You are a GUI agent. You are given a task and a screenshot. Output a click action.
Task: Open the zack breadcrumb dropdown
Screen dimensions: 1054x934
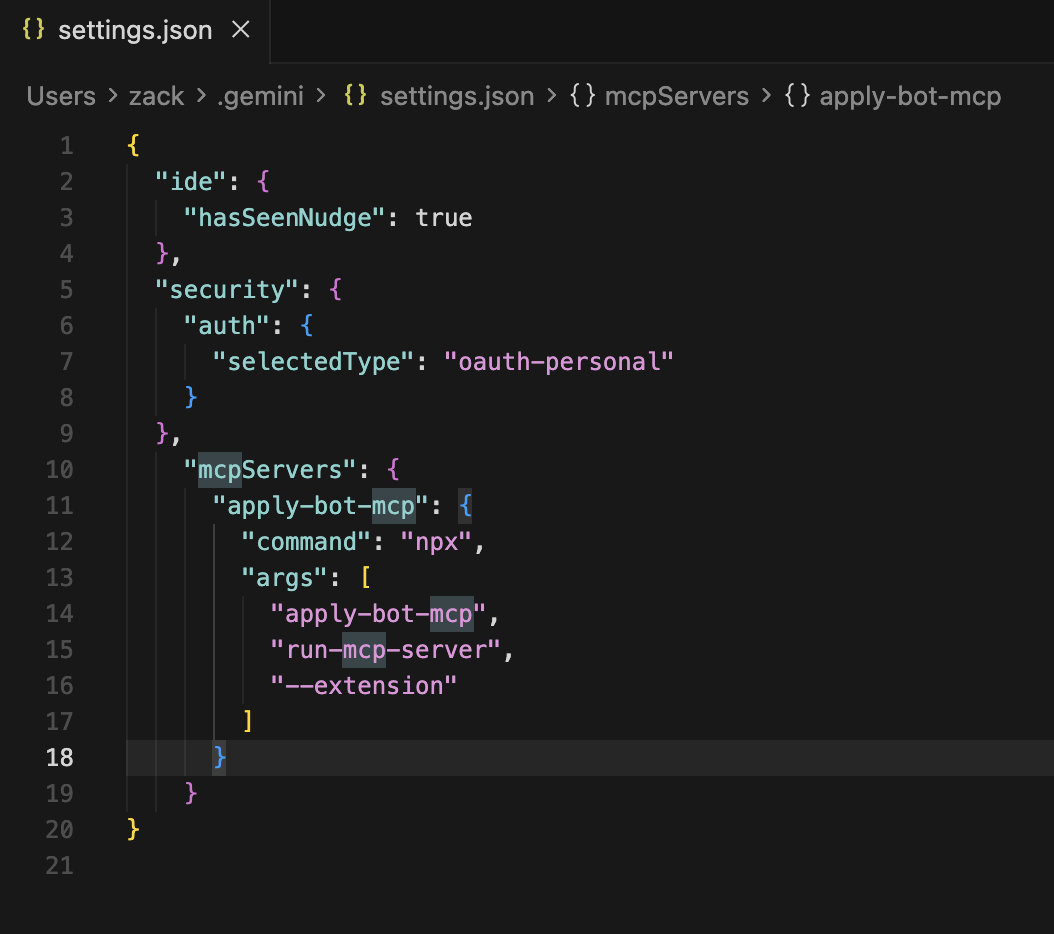[156, 96]
